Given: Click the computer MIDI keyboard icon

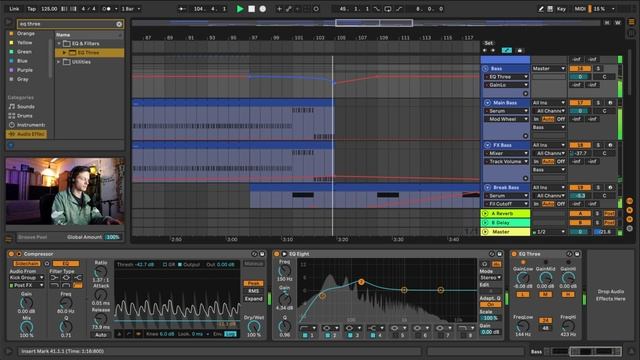Looking at the screenshot, I should [550, 9].
